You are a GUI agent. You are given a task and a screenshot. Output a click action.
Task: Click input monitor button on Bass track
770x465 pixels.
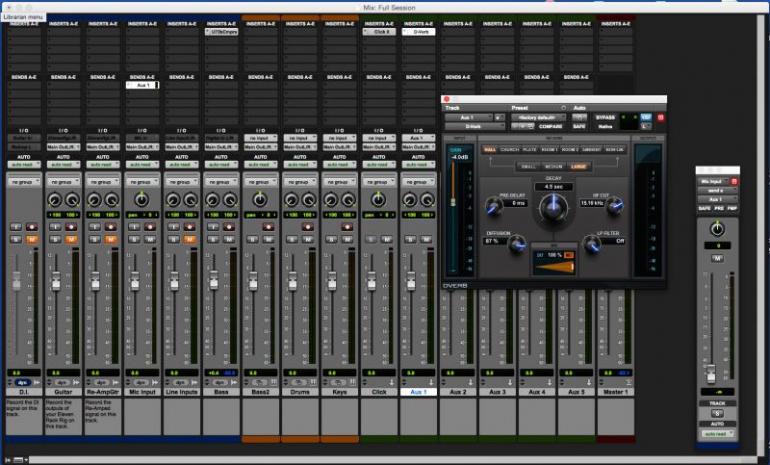coord(213,227)
